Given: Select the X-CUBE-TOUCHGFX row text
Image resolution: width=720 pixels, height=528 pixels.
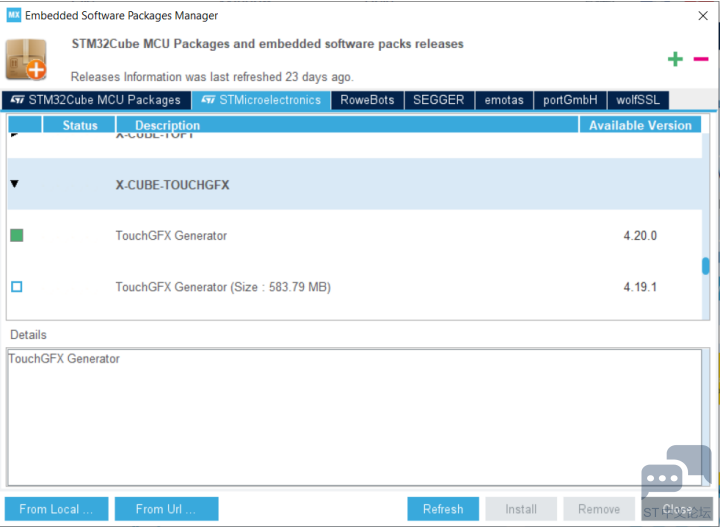Looking at the screenshot, I should [x=172, y=185].
